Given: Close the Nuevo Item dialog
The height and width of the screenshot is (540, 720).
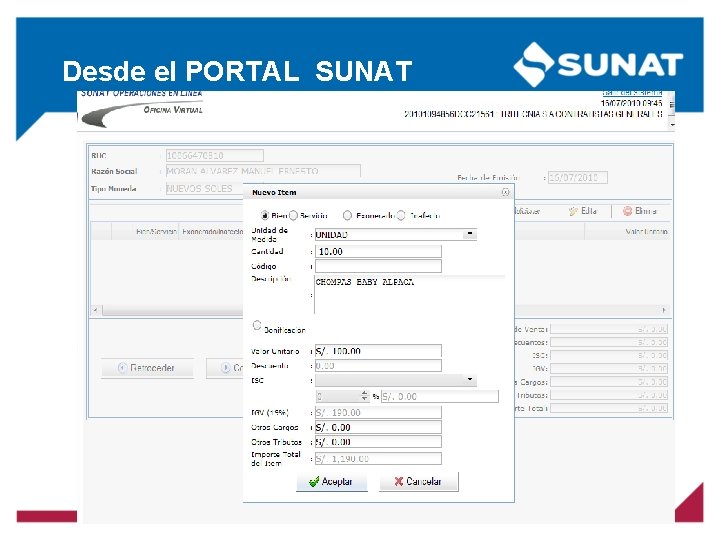Looking at the screenshot, I should point(506,192).
